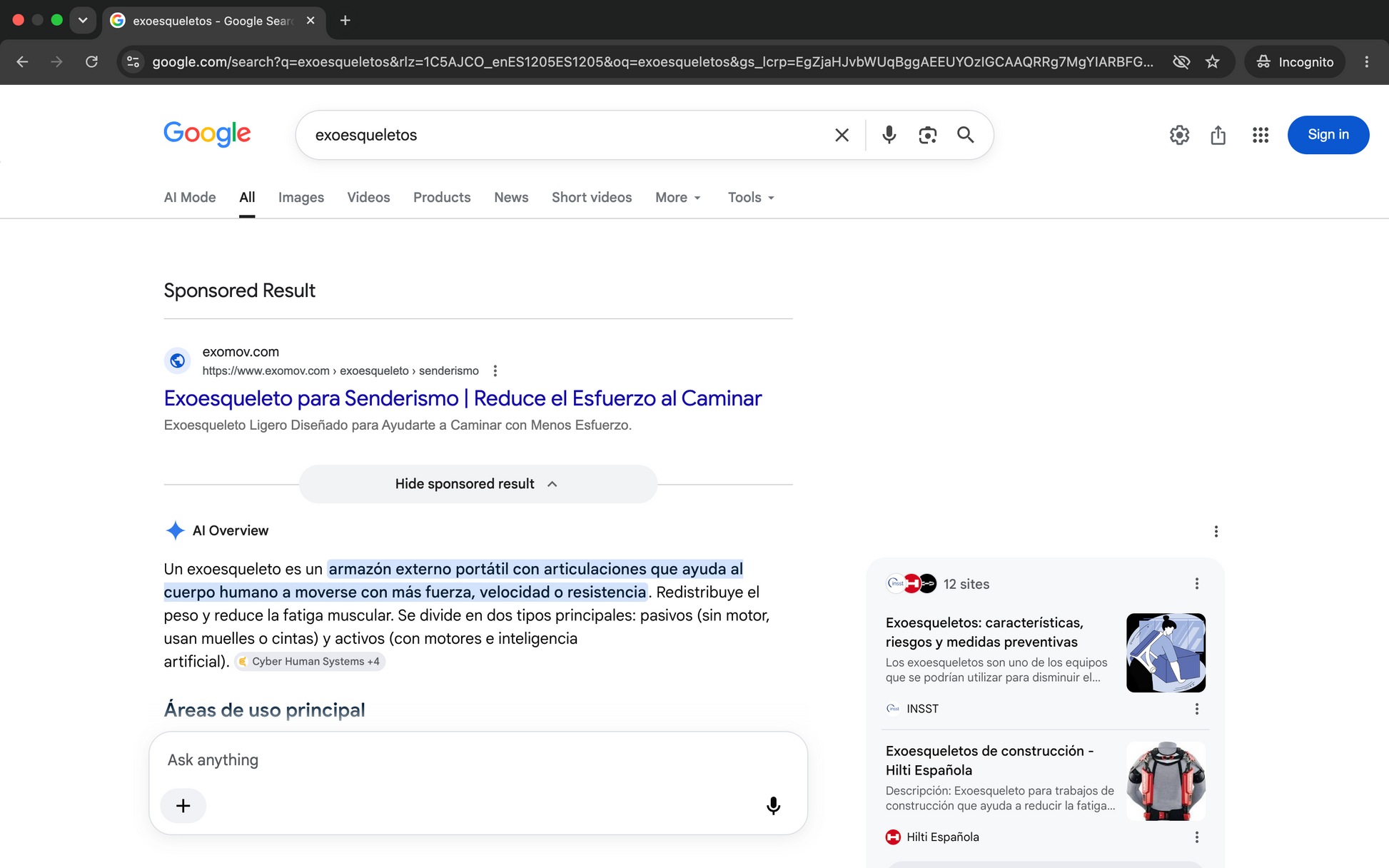Open Exoesqueleto para Senderismo sponsored link
The width and height of the screenshot is (1389, 868).
(x=463, y=398)
